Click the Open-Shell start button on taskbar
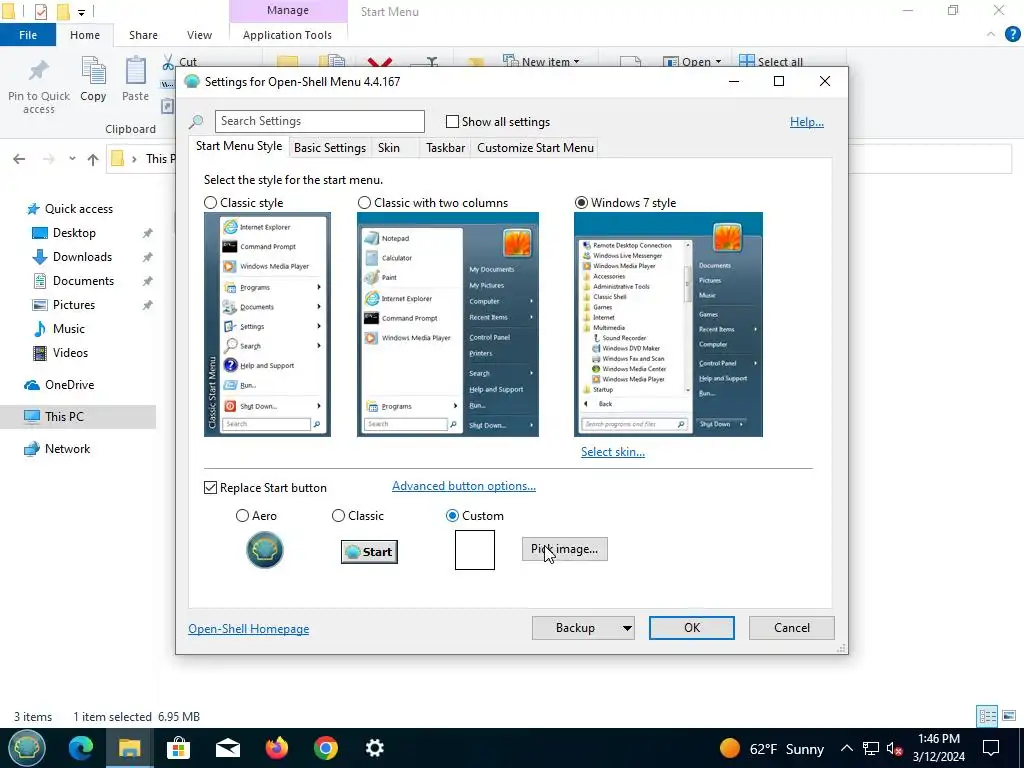The image size is (1024, 768). 26,748
